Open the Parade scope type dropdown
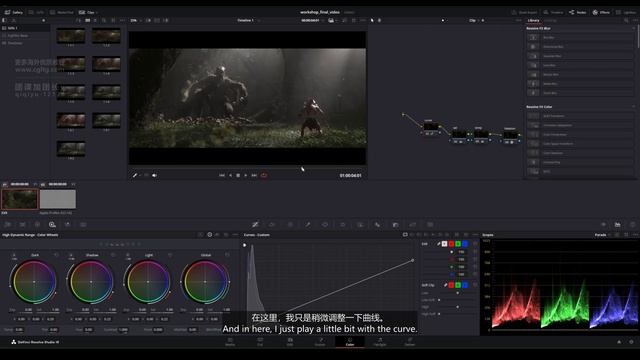The image size is (640, 360). [602, 235]
